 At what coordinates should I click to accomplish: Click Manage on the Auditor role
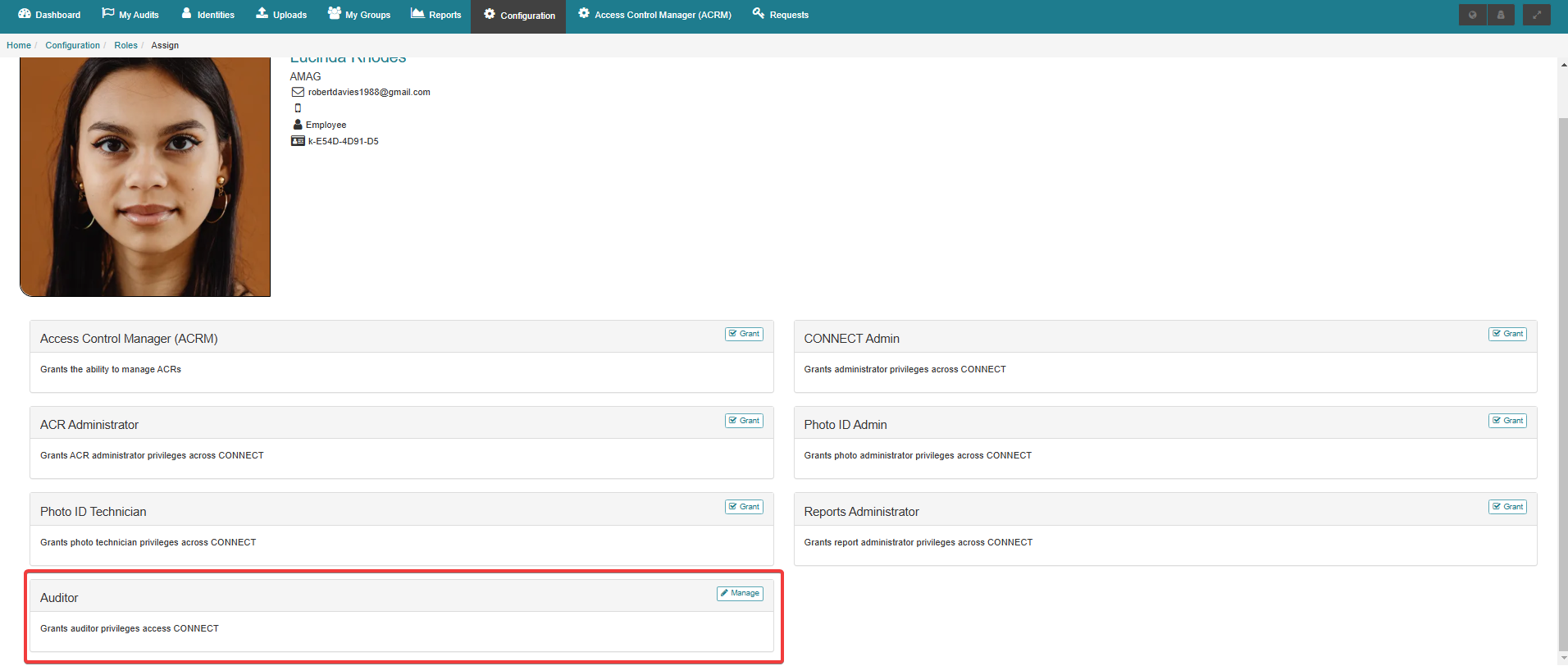(740, 593)
